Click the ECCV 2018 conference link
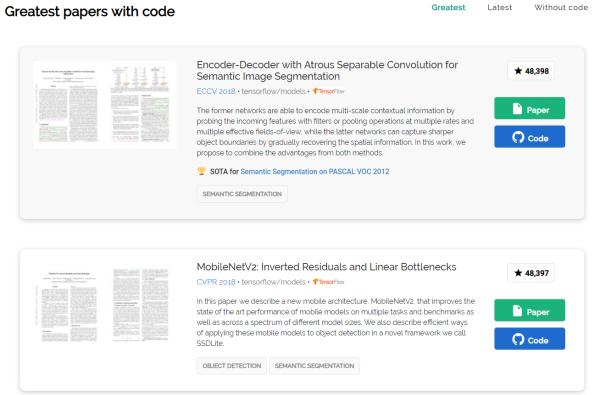 point(216,91)
